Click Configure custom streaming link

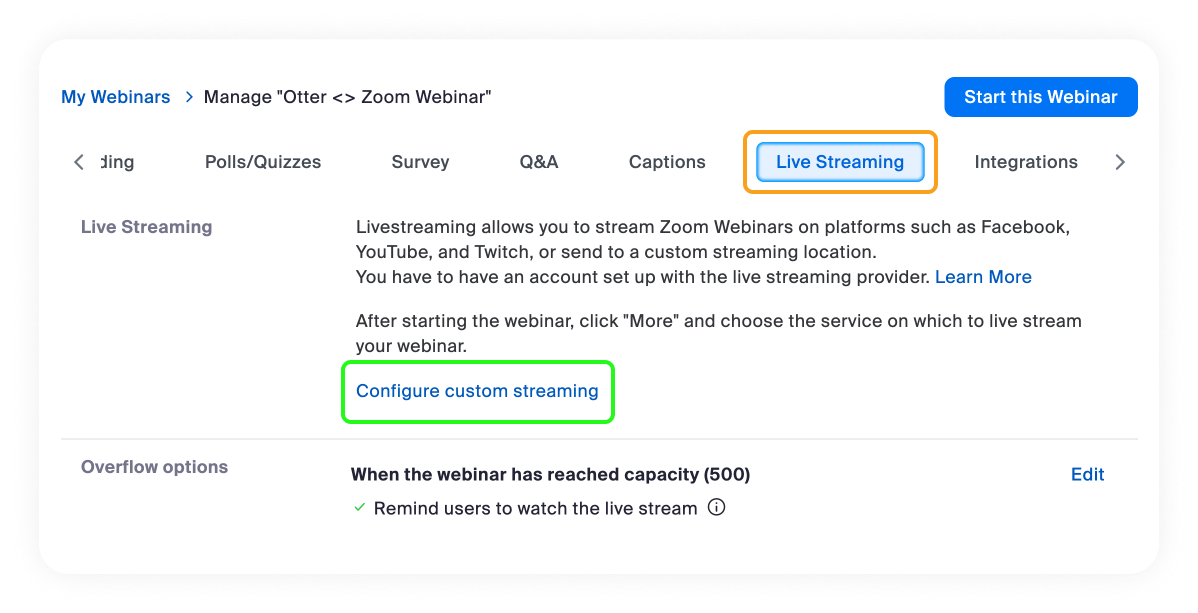click(477, 391)
